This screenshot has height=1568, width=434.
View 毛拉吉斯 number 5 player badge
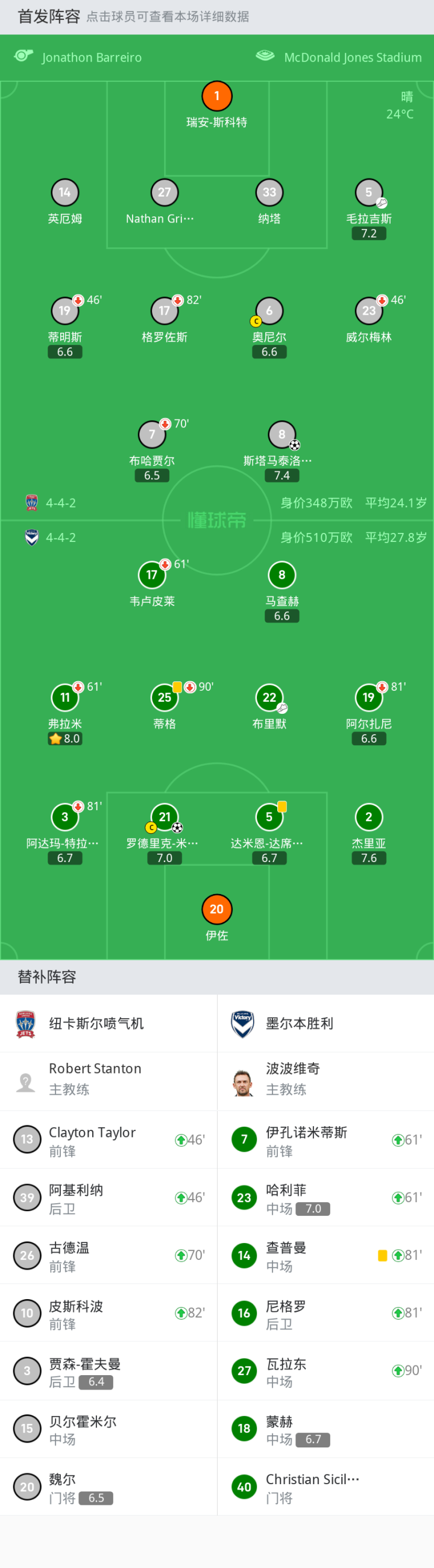(x=368, y=193)
